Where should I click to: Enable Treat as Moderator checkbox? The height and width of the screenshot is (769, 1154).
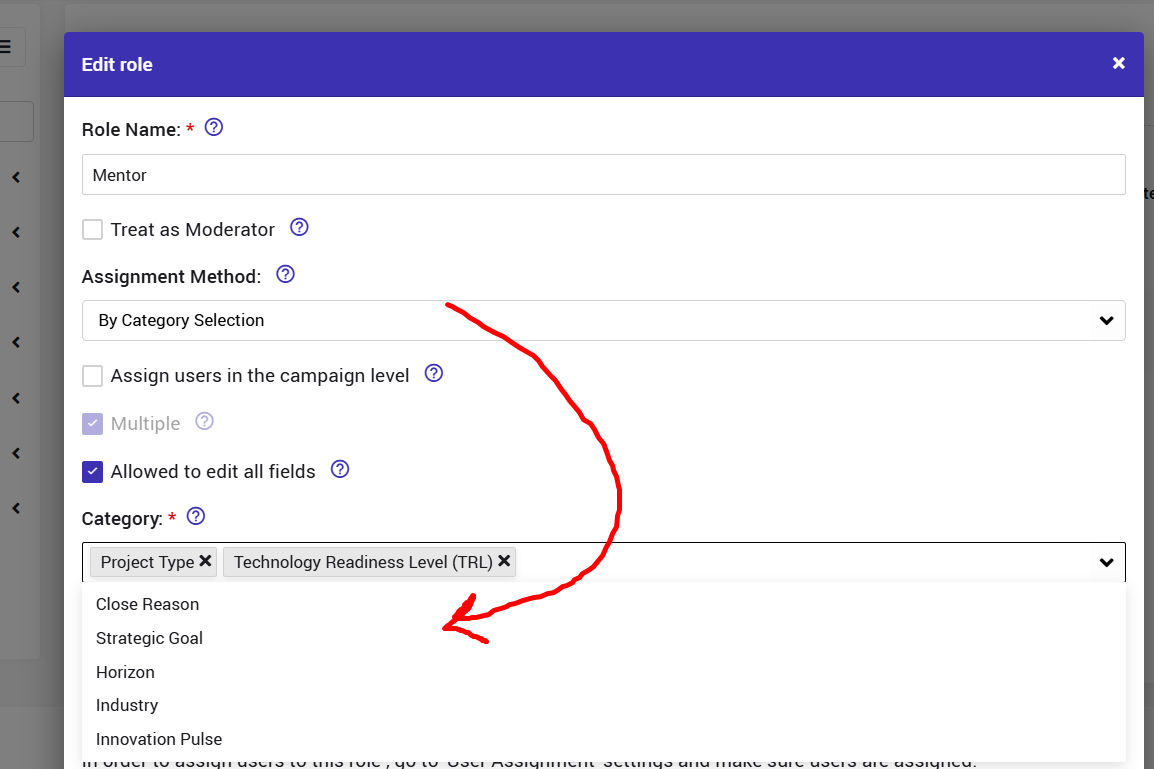point(92,230)
